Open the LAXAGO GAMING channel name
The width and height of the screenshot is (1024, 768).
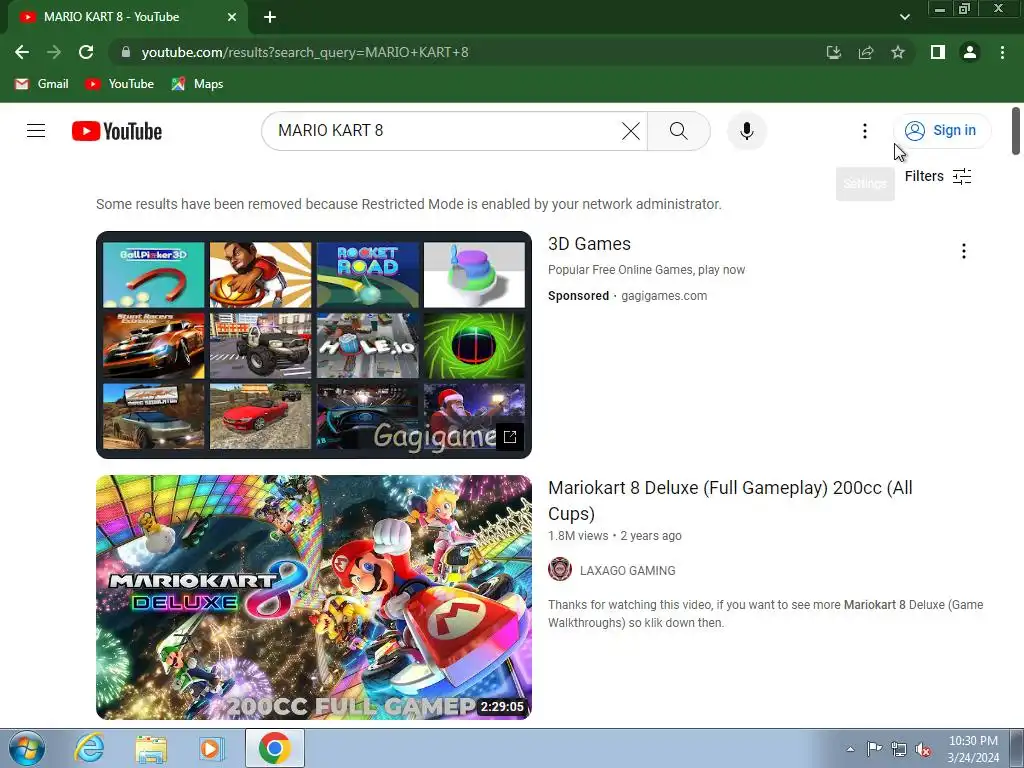pos(628,571)
